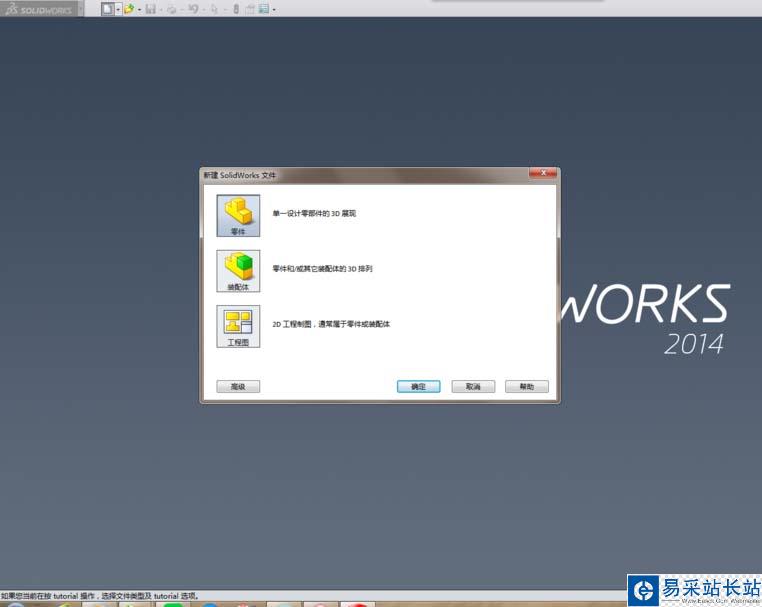Click the Print toolbar icon
The height and width of the screenshot is (607, 762).
point(172,9)
